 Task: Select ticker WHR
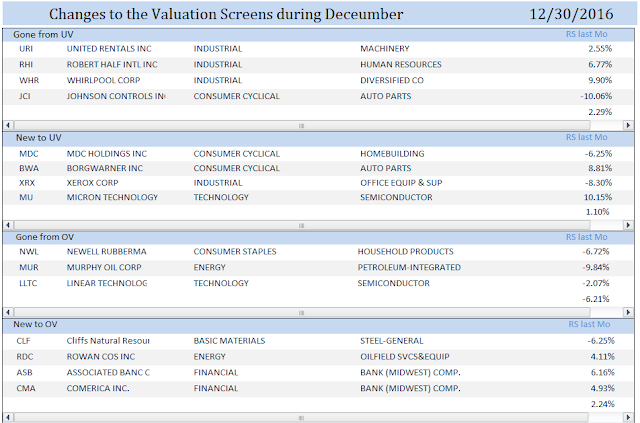click(29, 80)
